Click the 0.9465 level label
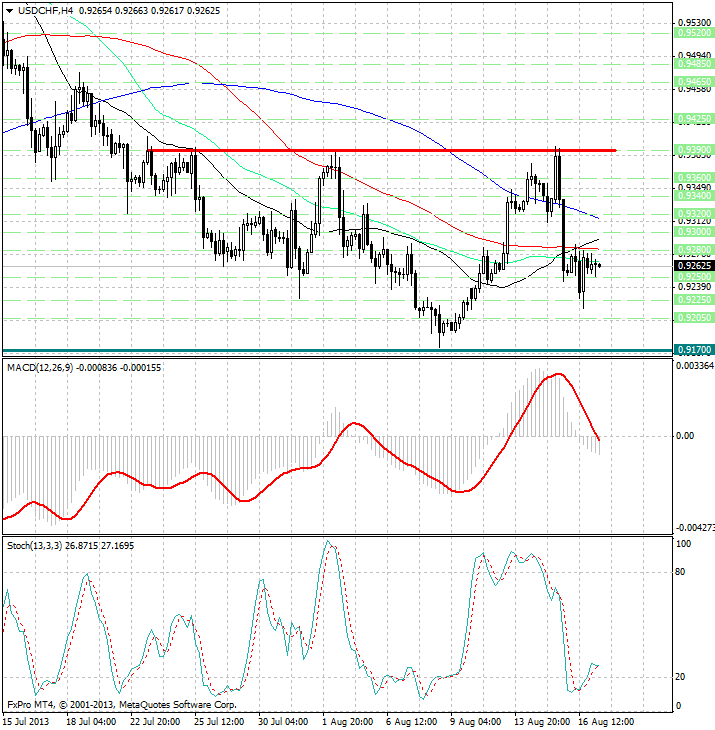The image size is (715, 730). click(x=693, y=82)
